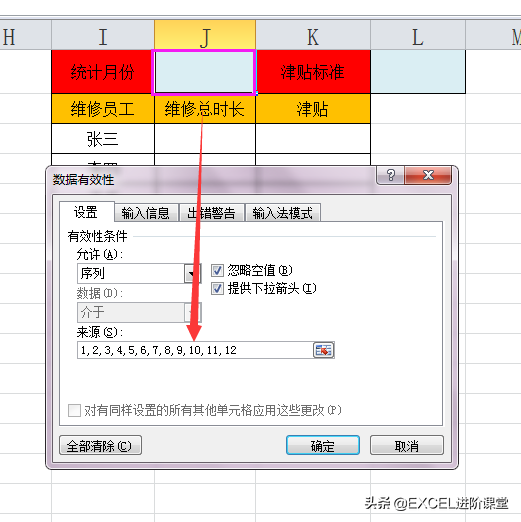Click the 全部清除 button
The image size is (521, 522).
tap(100, 445)
